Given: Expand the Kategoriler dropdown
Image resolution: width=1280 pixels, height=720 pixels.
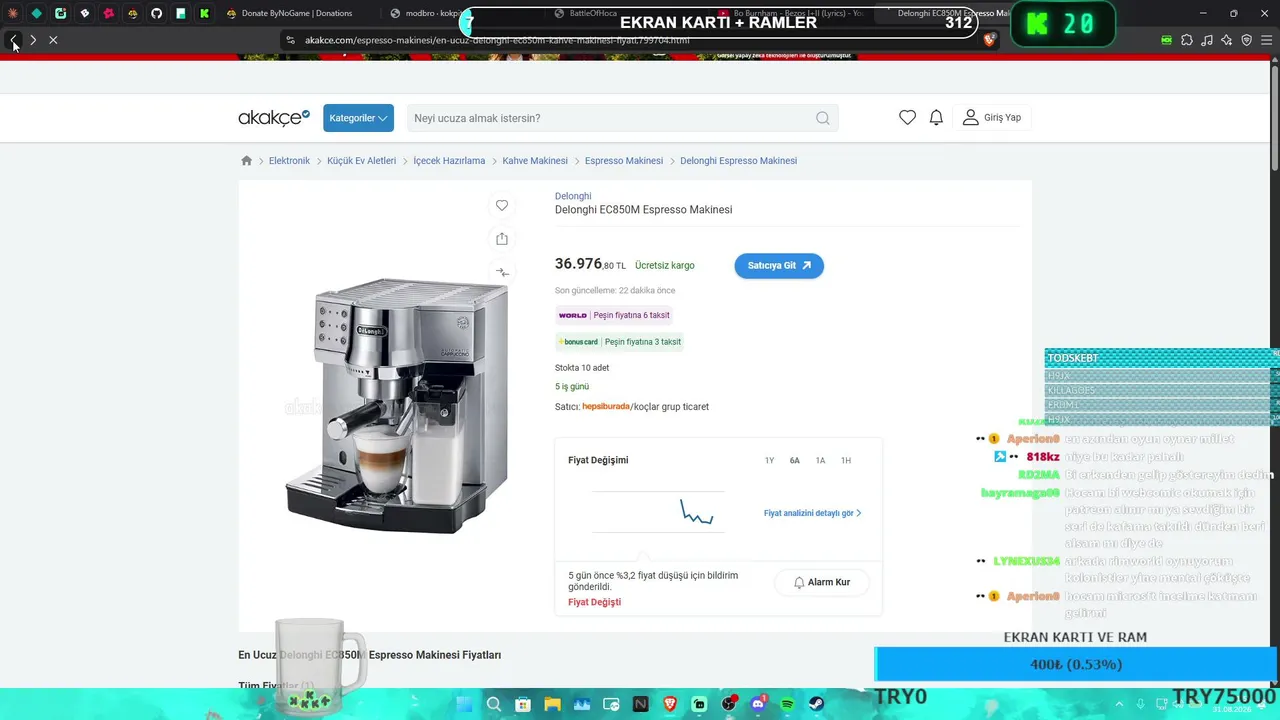Looking at the screenshot, I should (358, 118).
